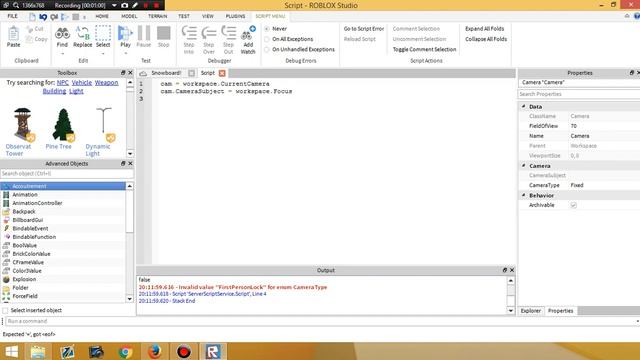This screenshot has height=360, width=640.
Task: Collapse the Camera properties section
Action: tap(524, 166)
